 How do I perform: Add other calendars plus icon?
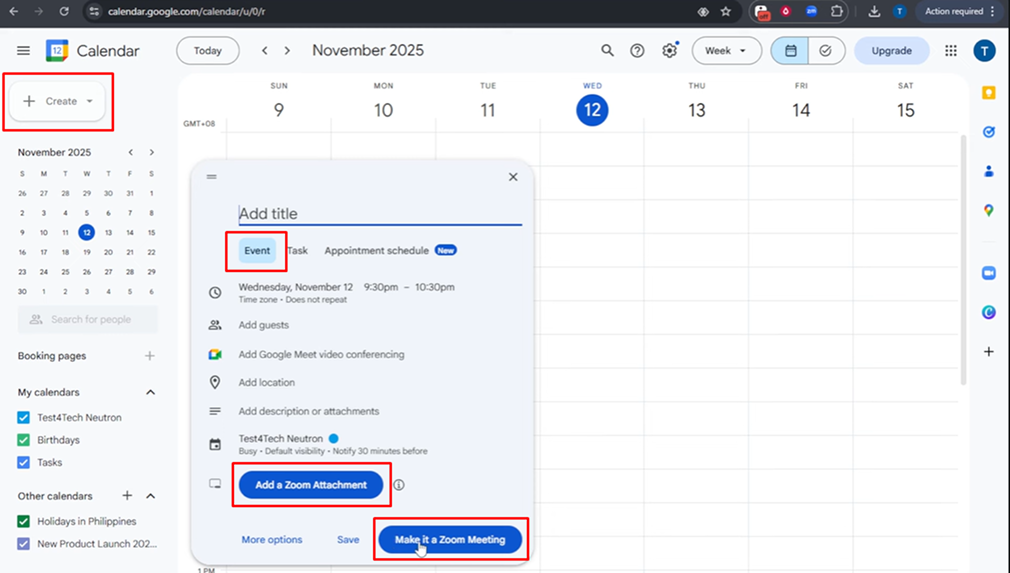pos(128,495)
